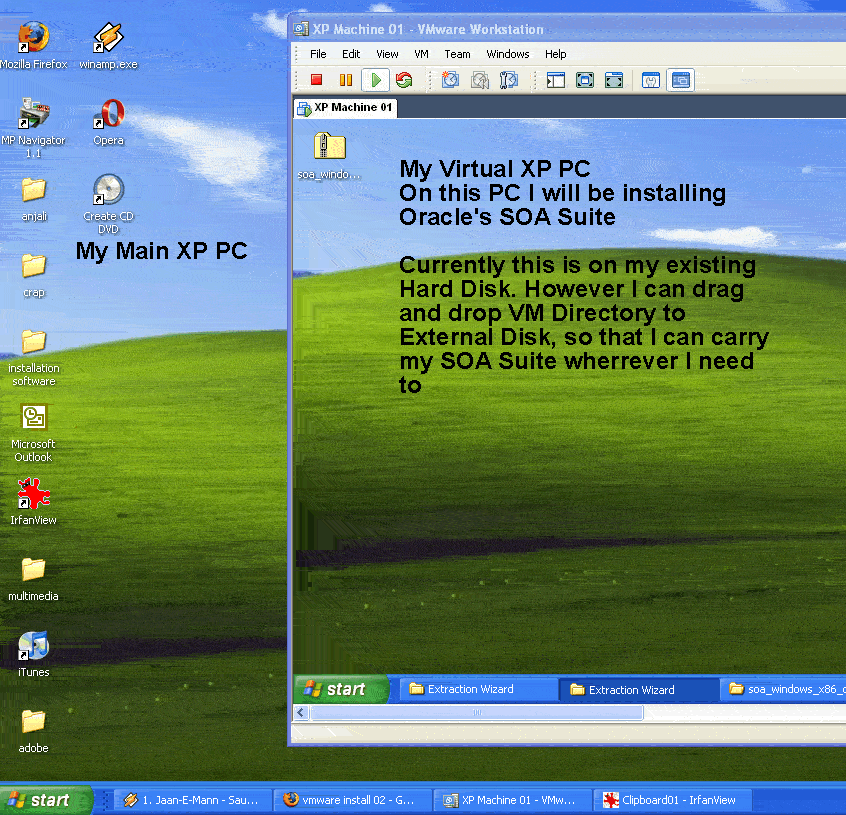Open the File menu in VMware
Viewport: 846px width, 815px height.
[318, 54]
